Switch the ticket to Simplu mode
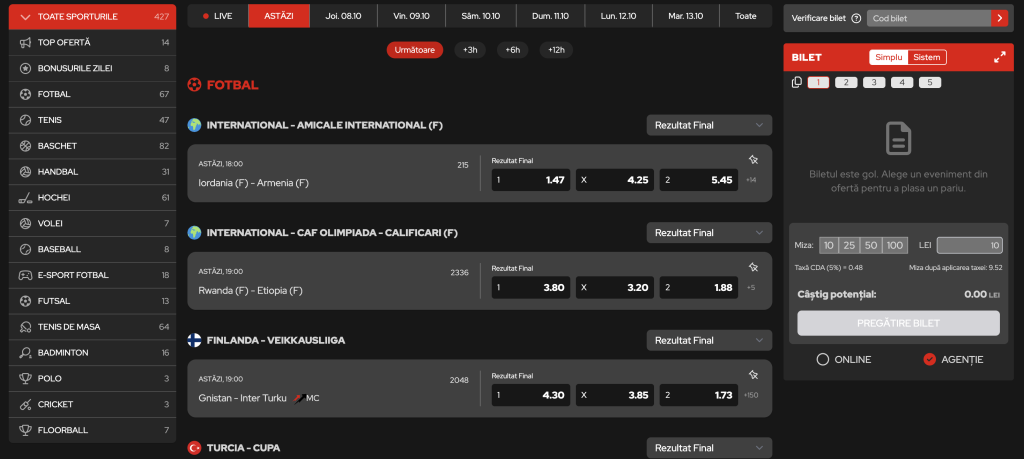The width and height of the screenshot is (1024, 459). (888, 57)
